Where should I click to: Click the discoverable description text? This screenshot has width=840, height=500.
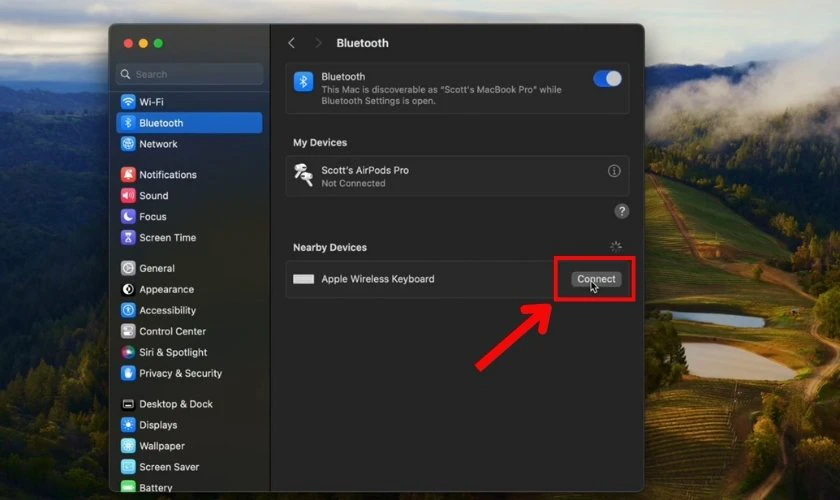[441, 95]
